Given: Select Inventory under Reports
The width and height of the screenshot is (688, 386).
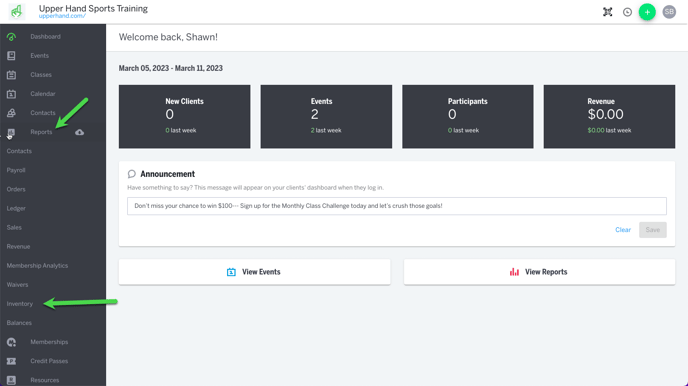Looking at the screenshot, I should pos(20,304).
